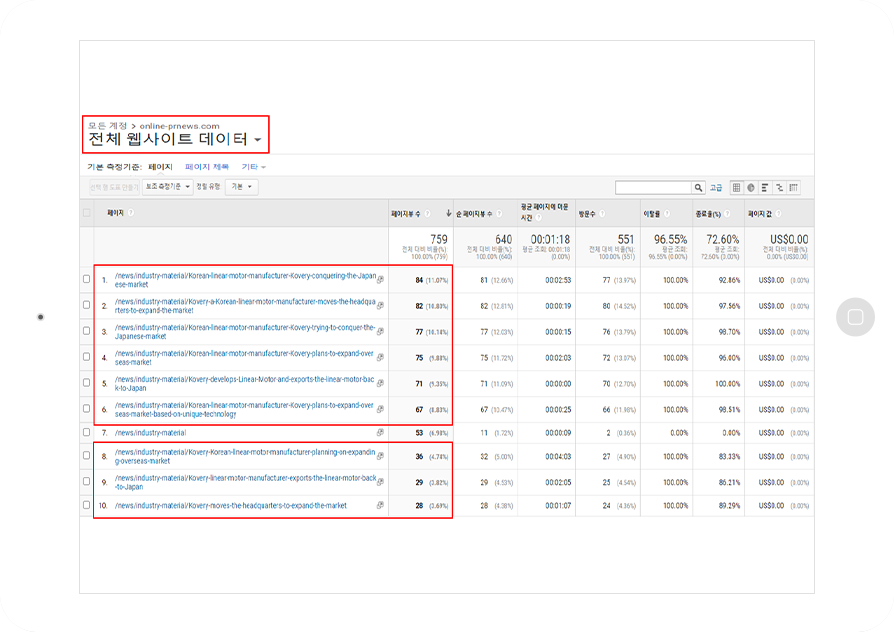Switch to the performance bar view icon
Screen dimensions: 894x632
pyautogui.click(x=765, y=188)
